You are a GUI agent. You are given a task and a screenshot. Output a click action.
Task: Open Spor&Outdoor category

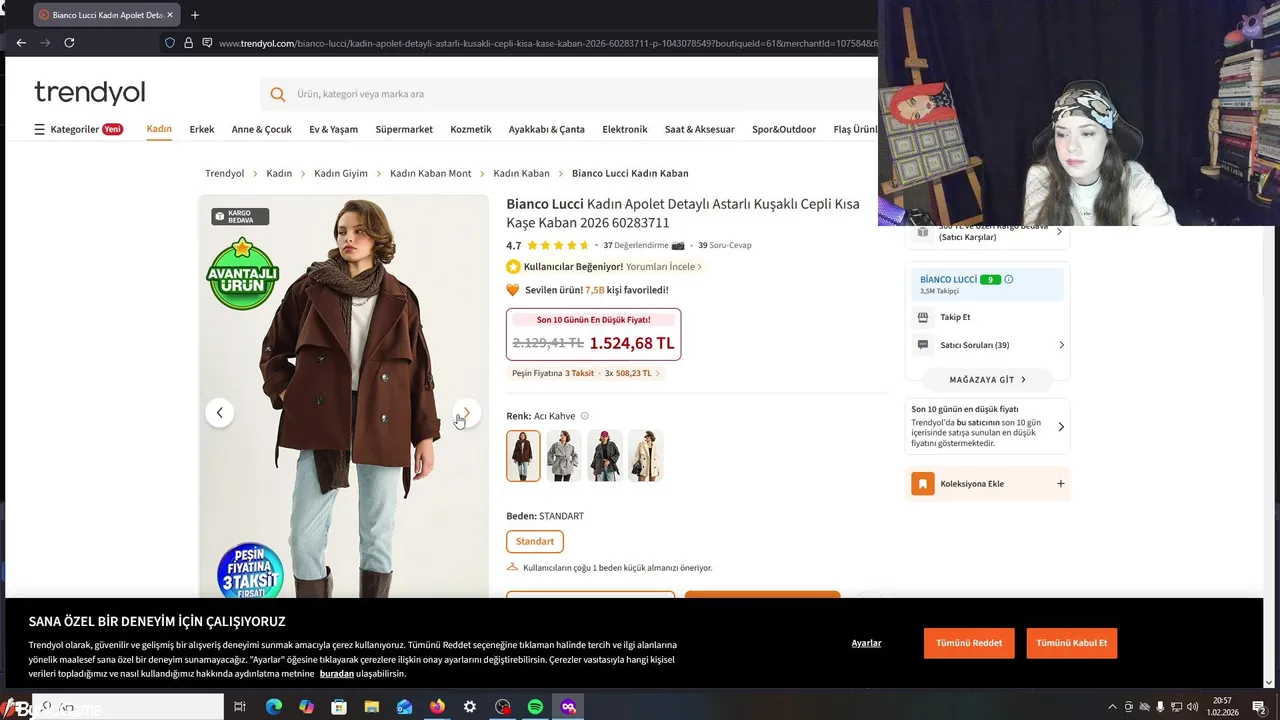coord(784,129)
